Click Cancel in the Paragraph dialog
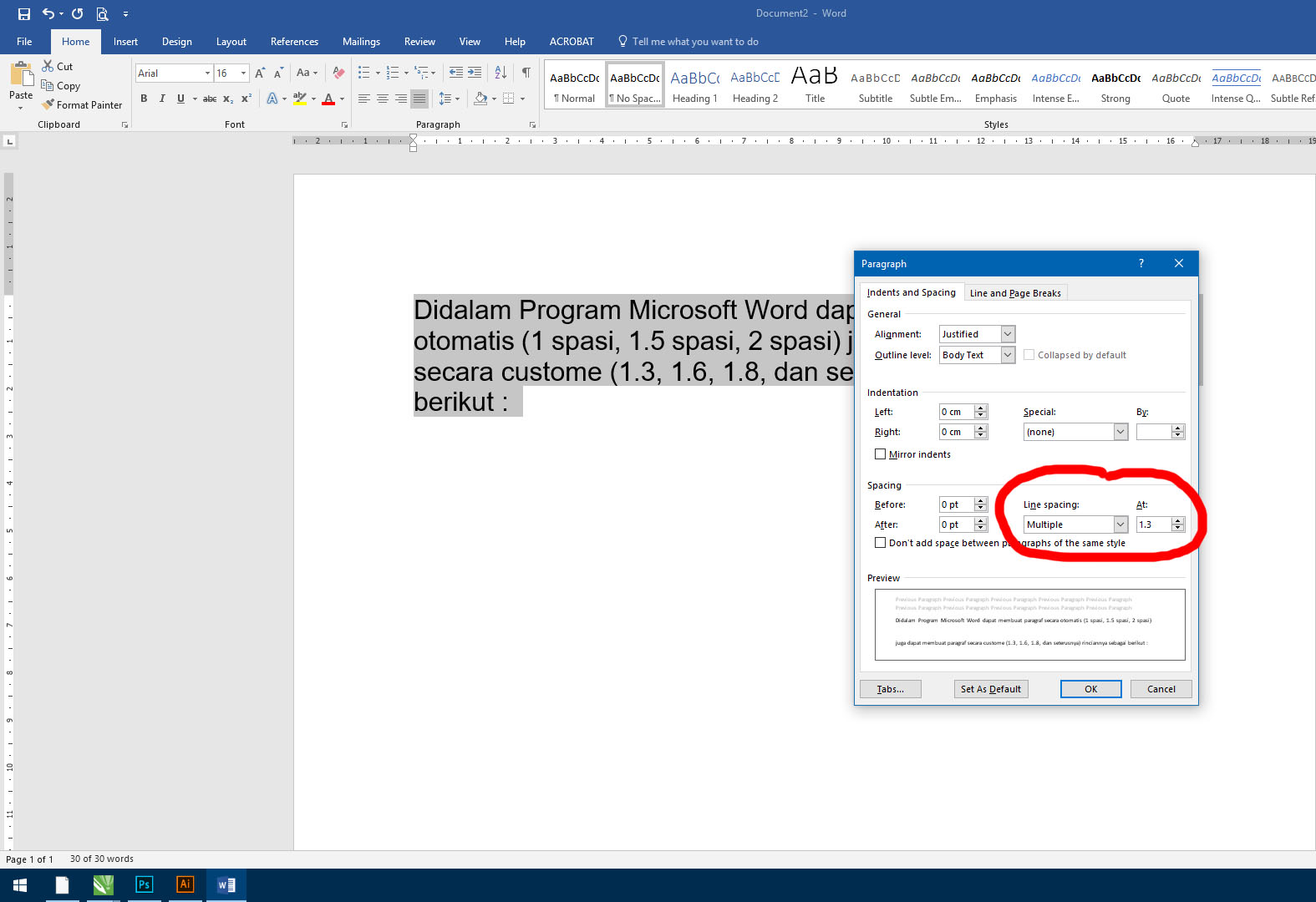The width and height of the screenshot is (1316, 902). click(1161, 689)
